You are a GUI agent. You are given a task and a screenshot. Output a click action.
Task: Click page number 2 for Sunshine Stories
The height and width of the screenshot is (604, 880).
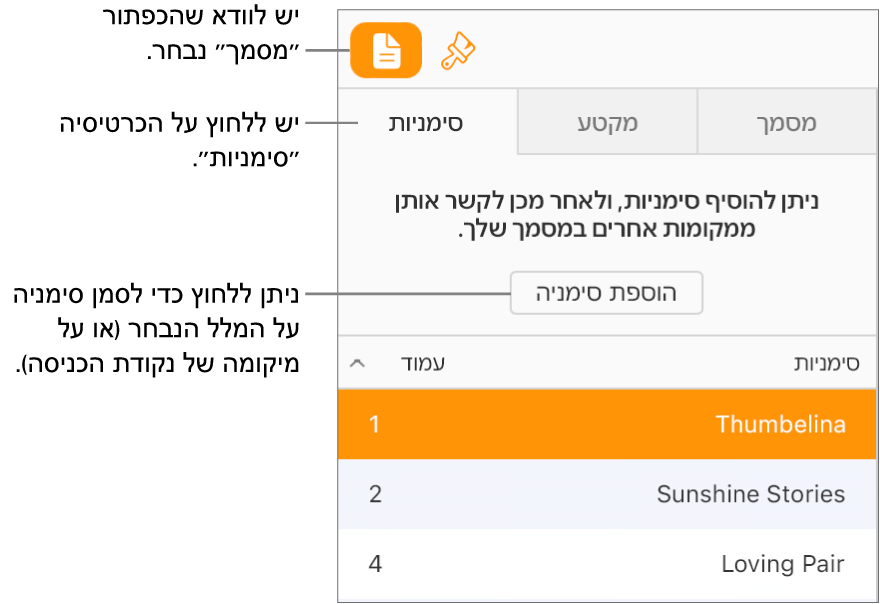(374, 493)
